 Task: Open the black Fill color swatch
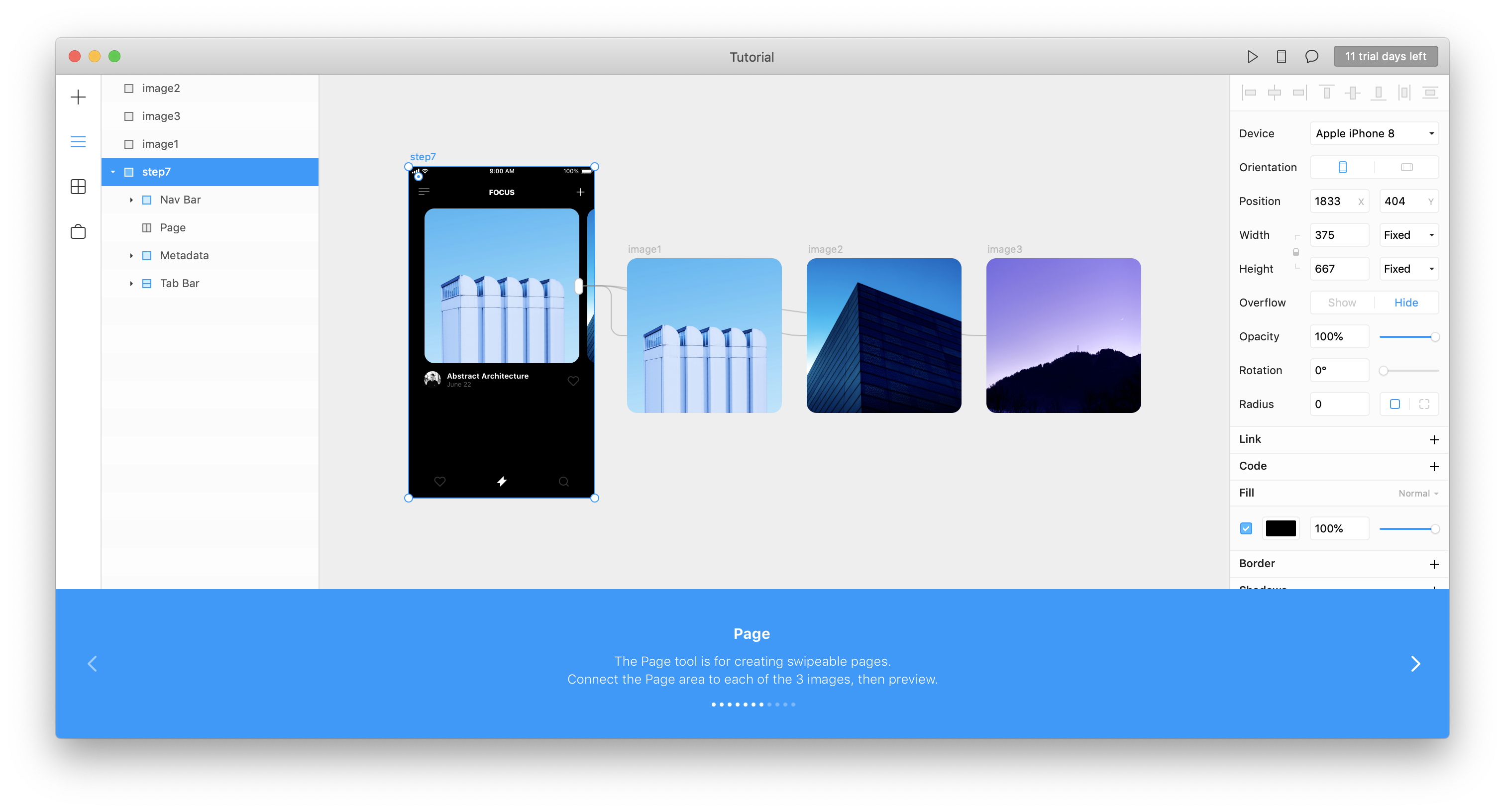coord(1280,528)
